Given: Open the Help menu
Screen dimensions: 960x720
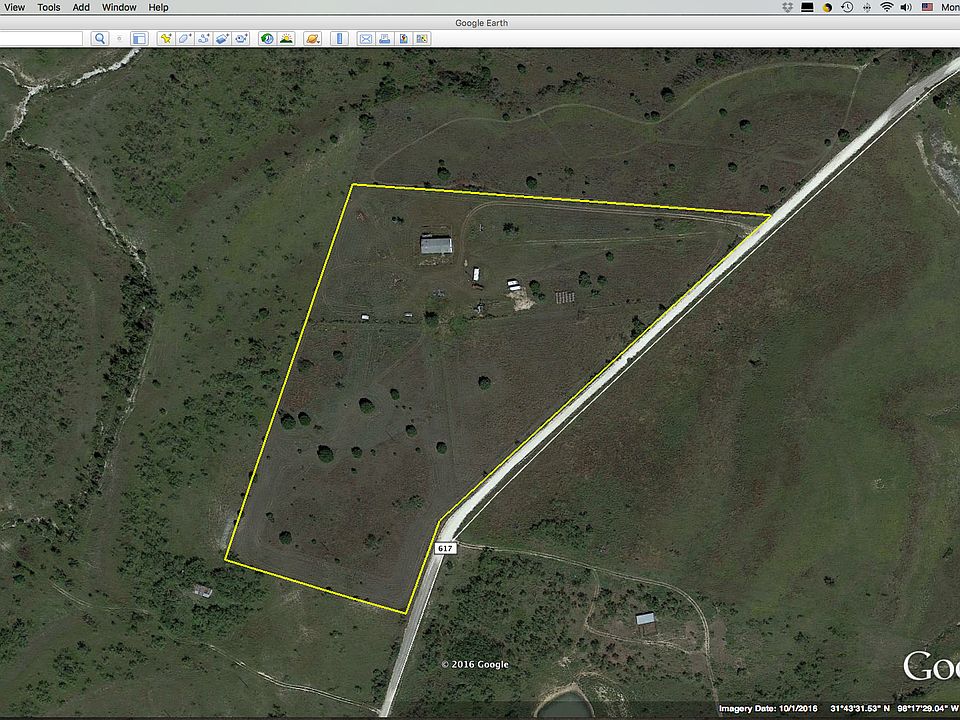Looking at the screenshot, I should pos(158,7).
